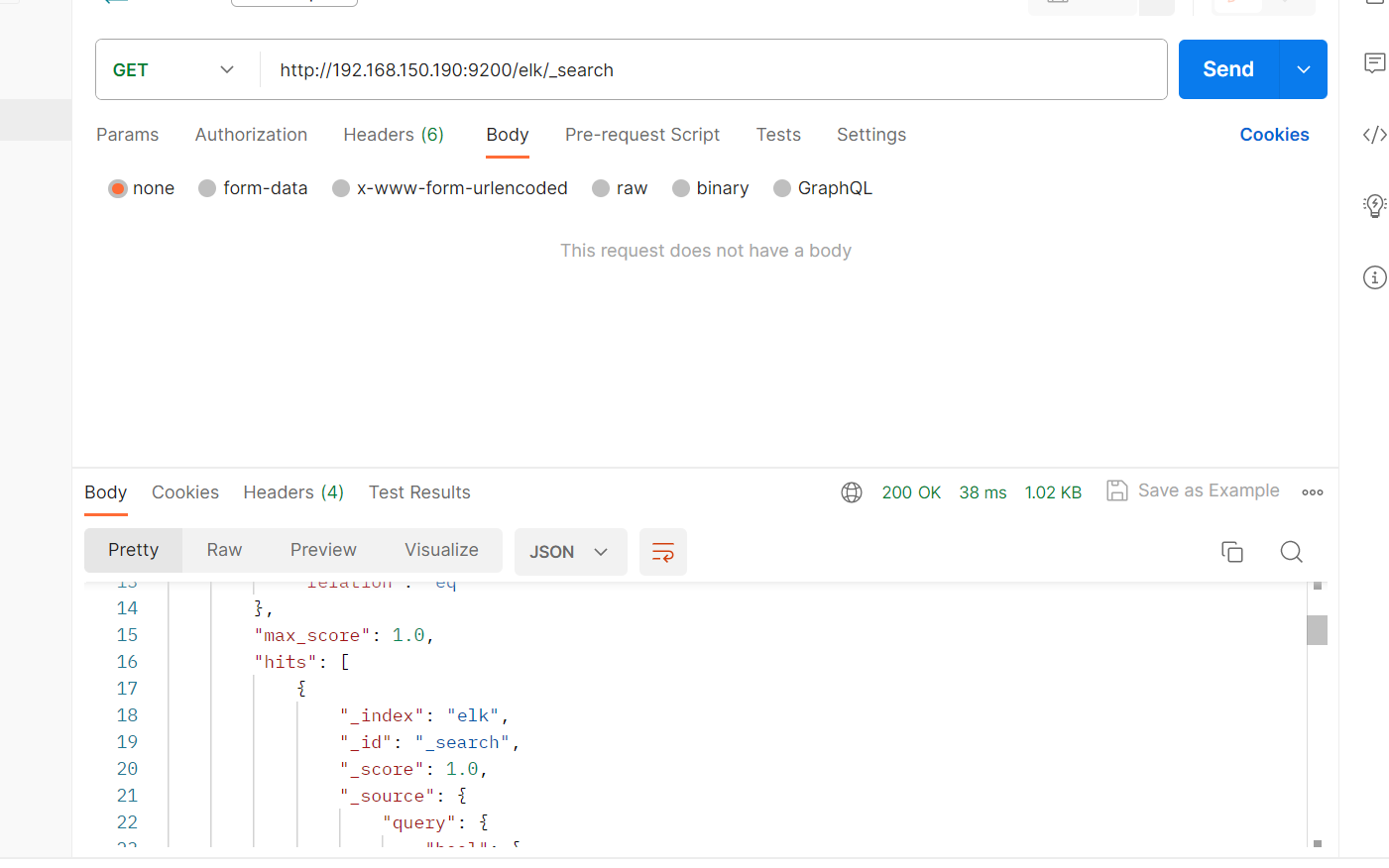Viewport: 1389px width, 868px height.
Task: Click Save as Example text
Action: click(x=1209, y=490)
